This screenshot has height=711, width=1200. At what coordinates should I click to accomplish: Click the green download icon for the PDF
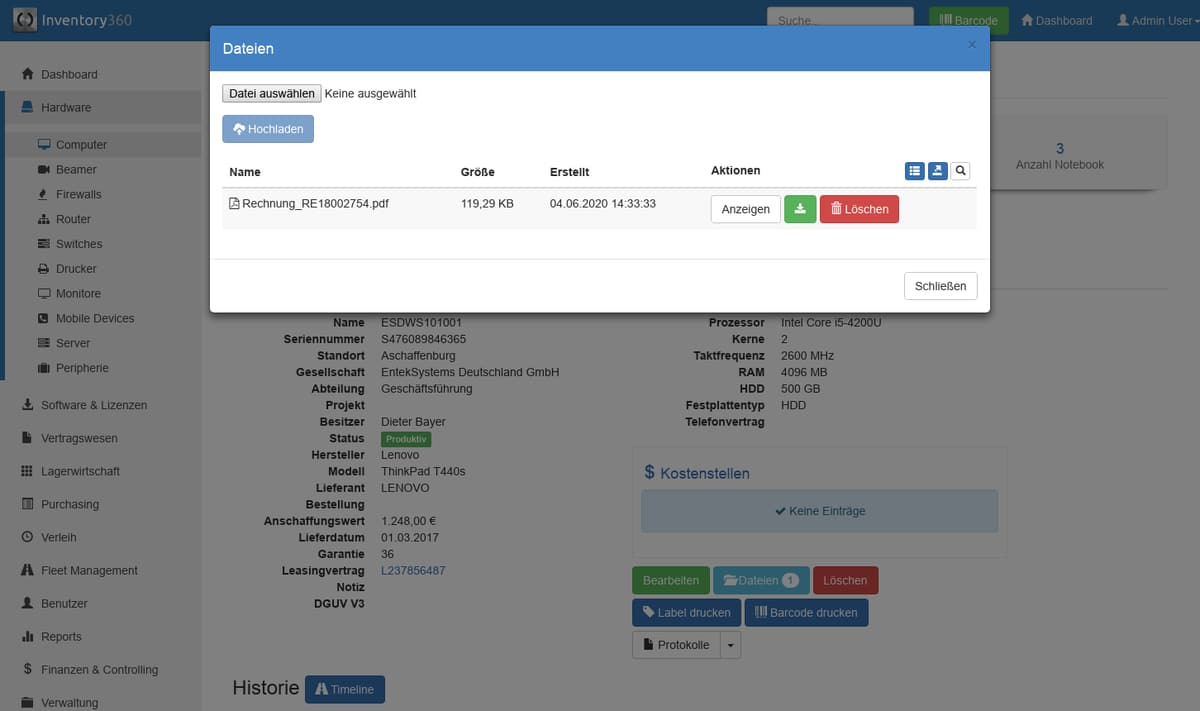coord(800,209)
